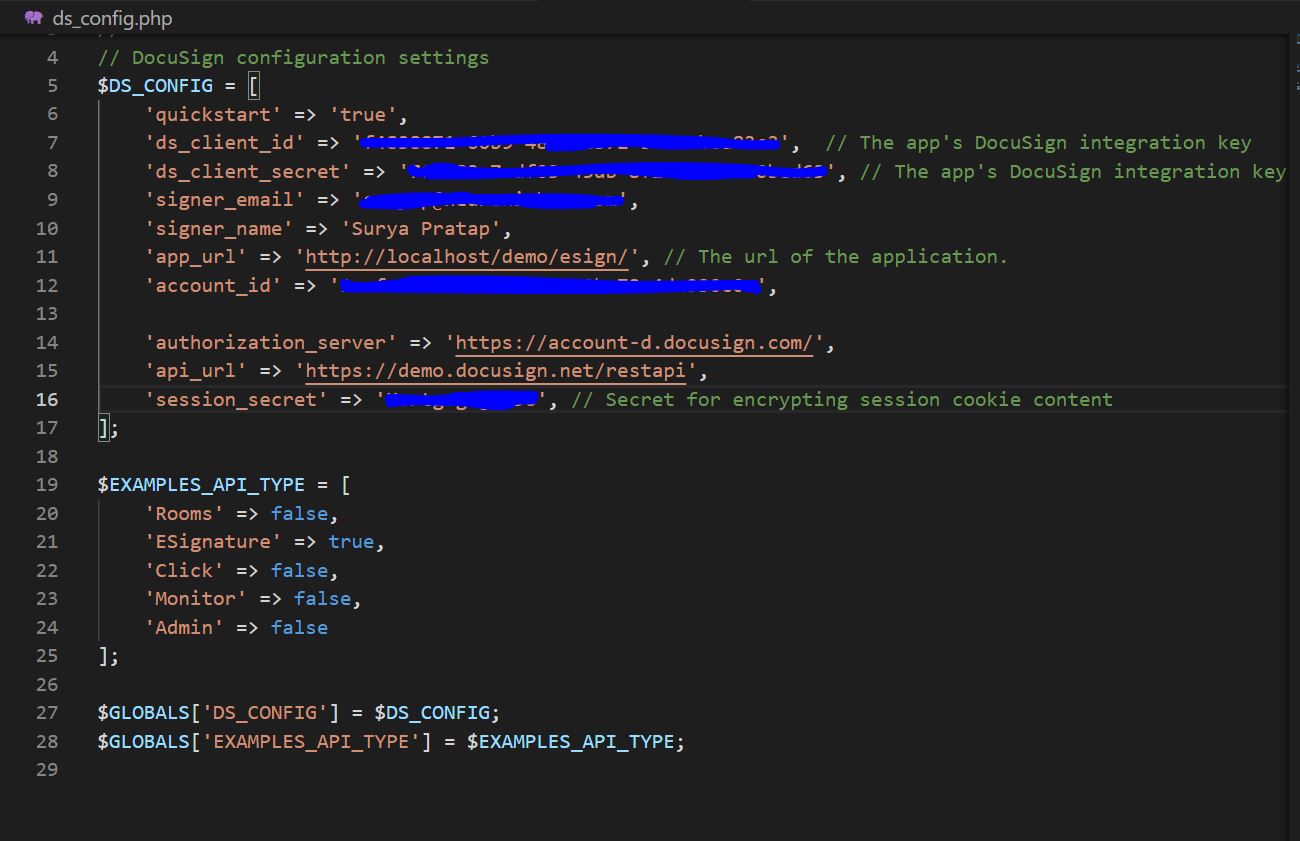Click the 'signer_name' key text

pos(219,229)
